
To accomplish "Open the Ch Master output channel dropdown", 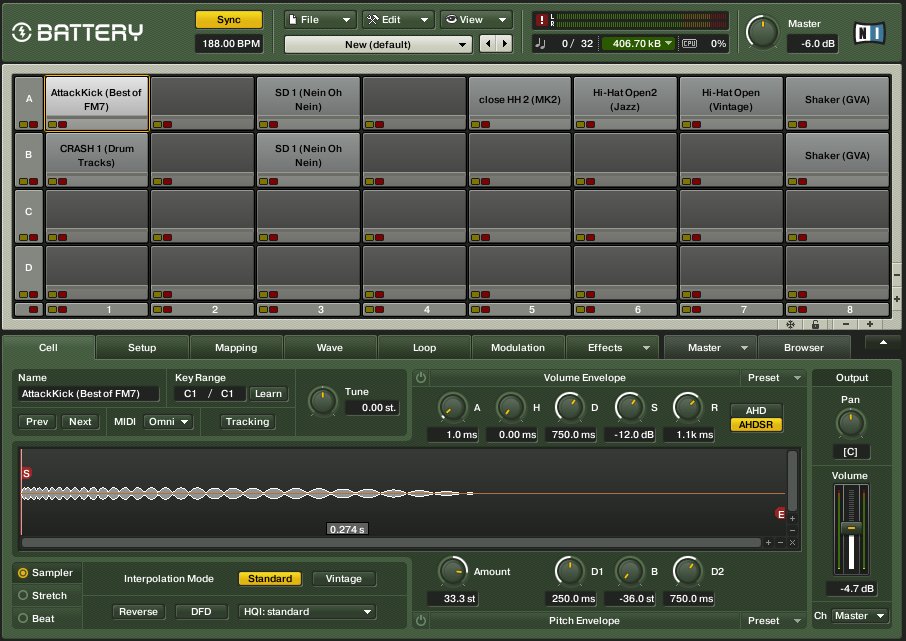I will [860, 616].
